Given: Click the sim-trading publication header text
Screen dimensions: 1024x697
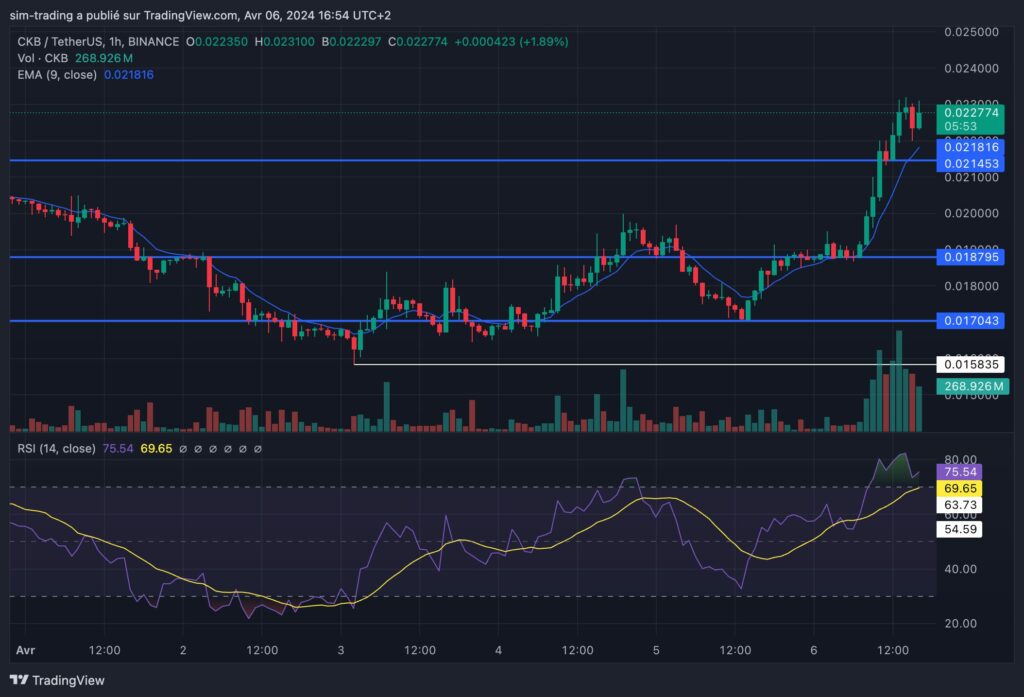Looking at the screenshot, I should [x=200, y=14].
